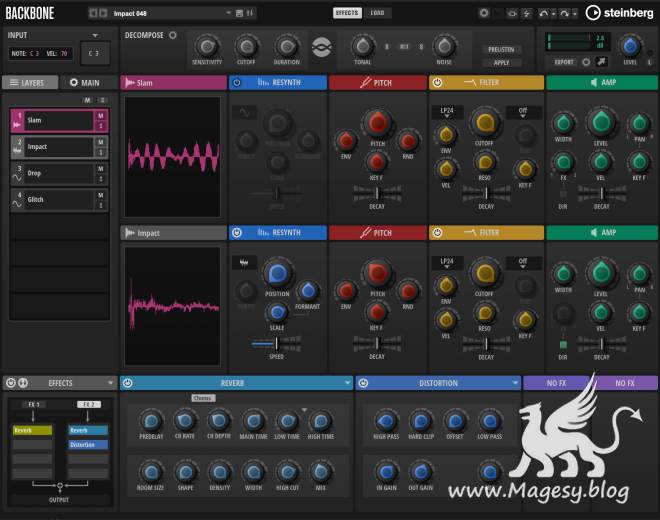This screenshot has width=660, height=520.
Task: Load the next preset with right arrow
Action: click(x=103, y=13)
